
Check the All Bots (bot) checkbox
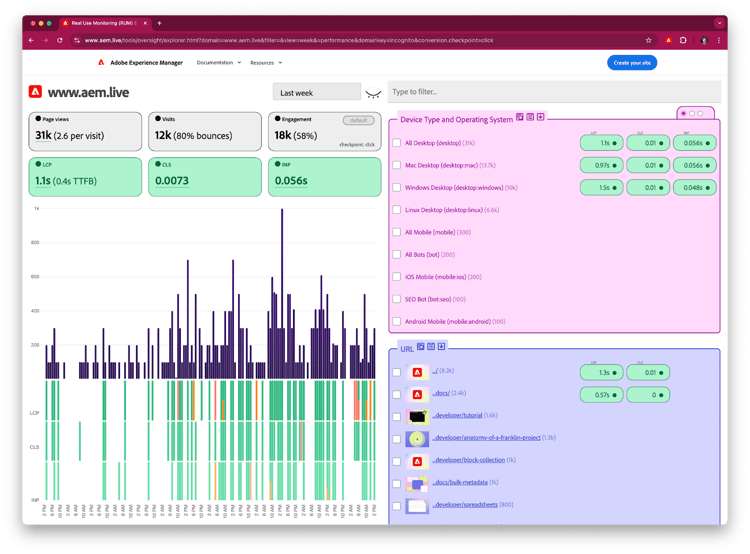pyautogui.click(x=397, y=255)
